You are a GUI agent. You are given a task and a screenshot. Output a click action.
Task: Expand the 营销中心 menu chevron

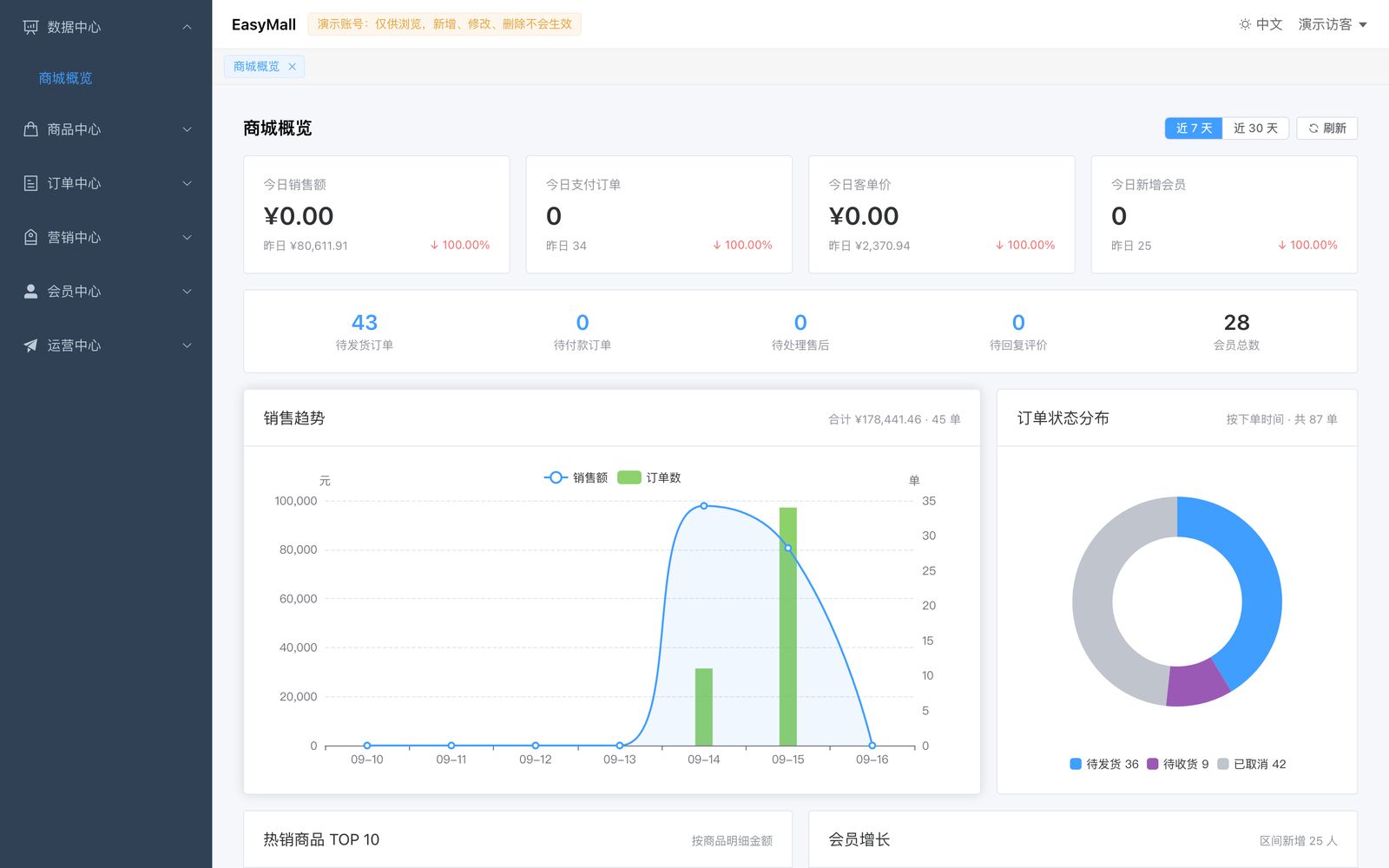(187, 237)
